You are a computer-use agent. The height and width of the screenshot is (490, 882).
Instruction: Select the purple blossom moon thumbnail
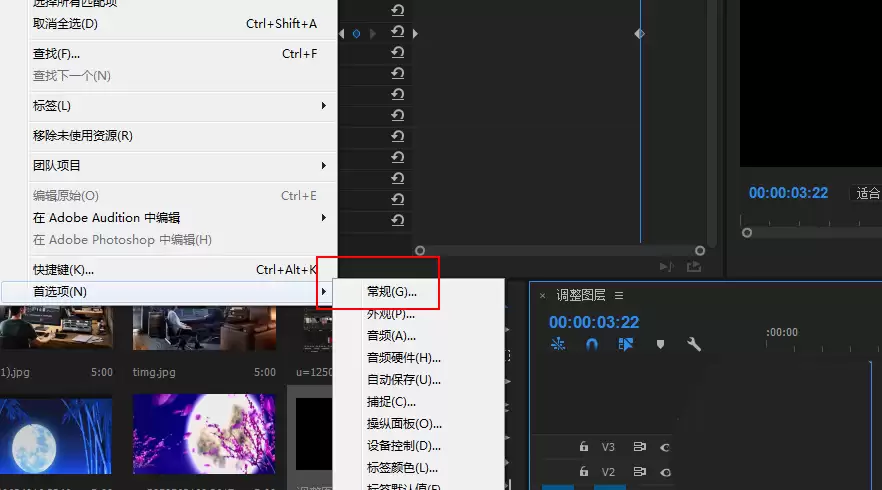click(204, 434)
